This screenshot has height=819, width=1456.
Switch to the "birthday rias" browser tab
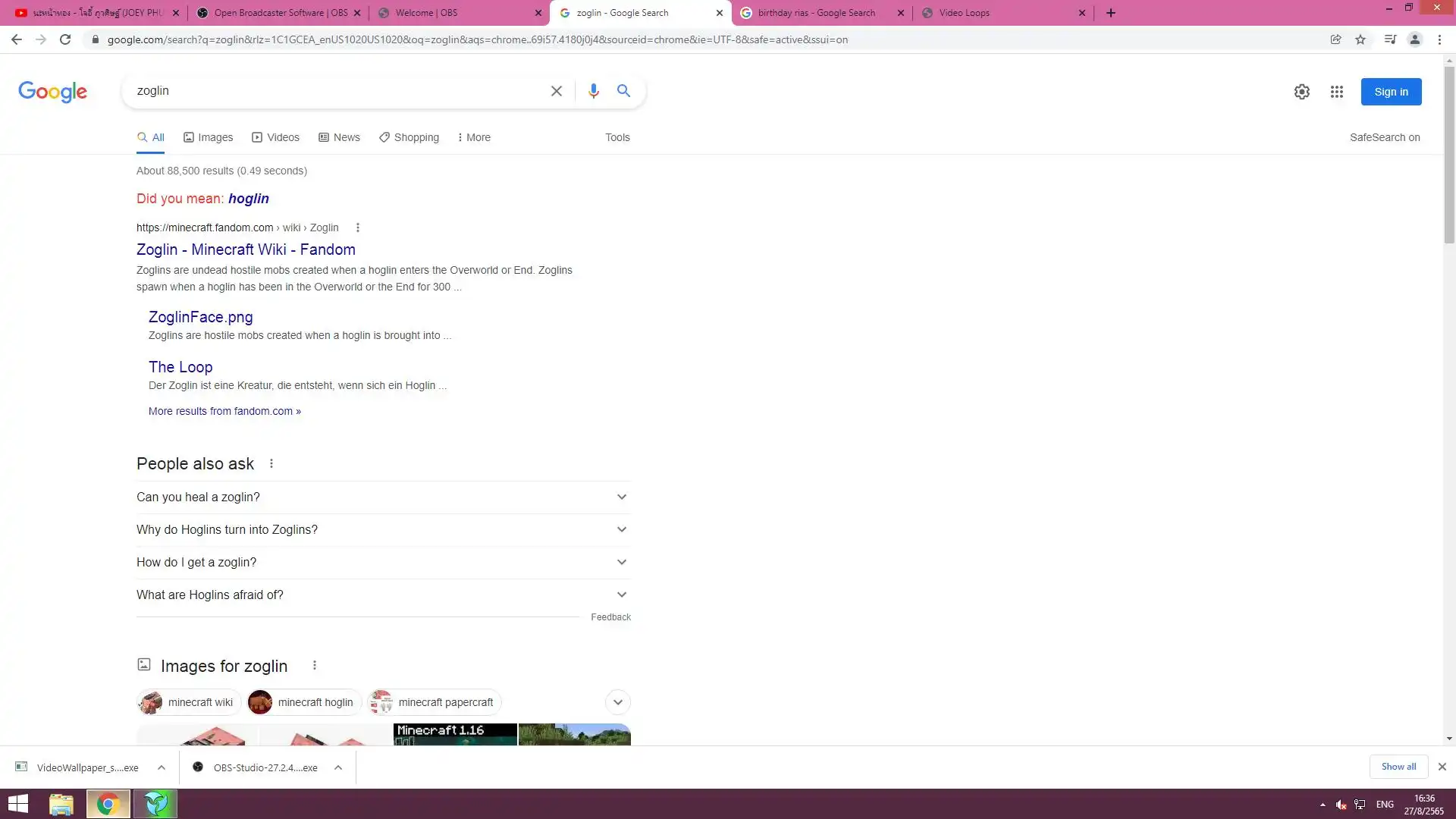(x=816, y=13)
